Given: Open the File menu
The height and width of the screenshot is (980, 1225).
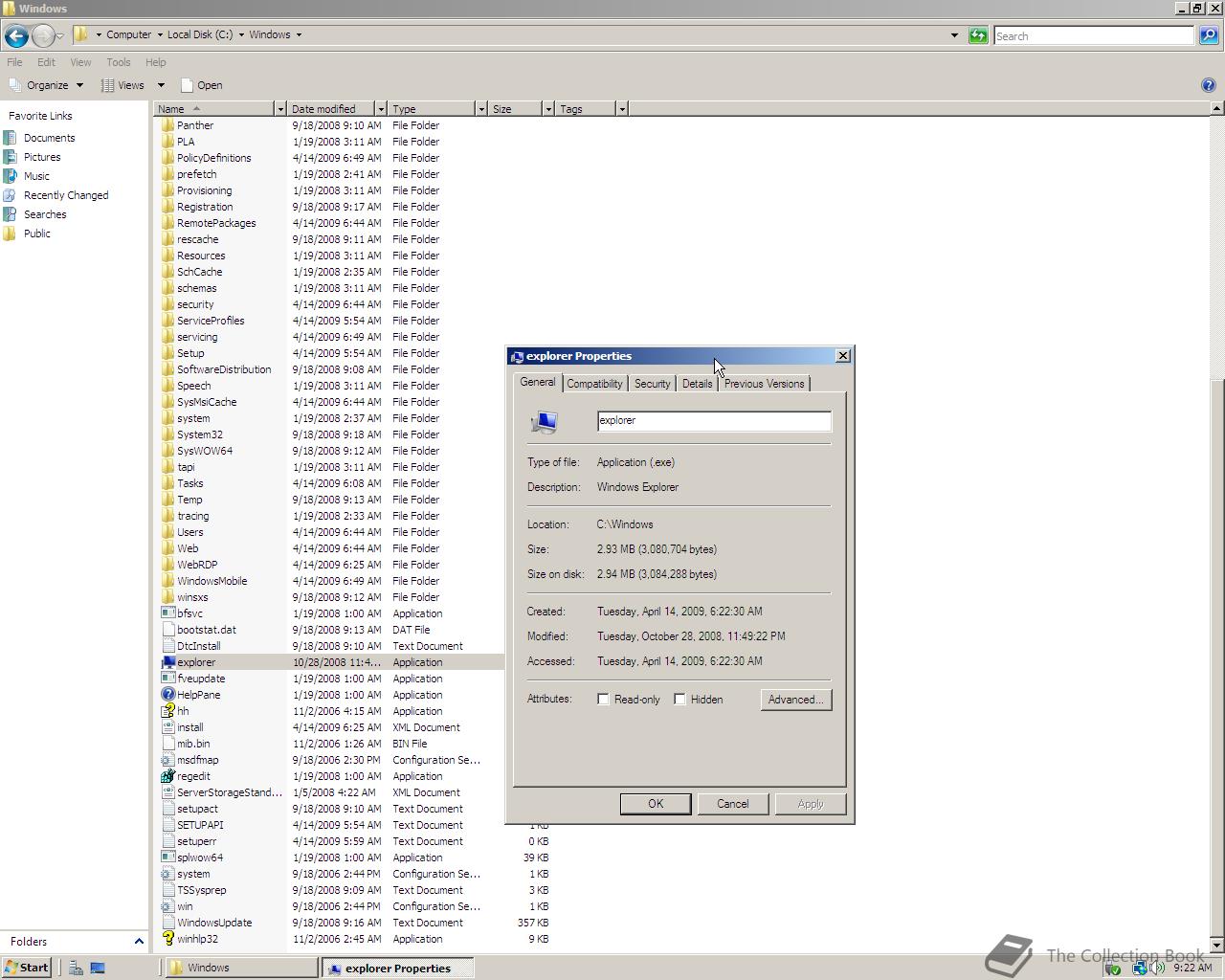Looking at the screenshot, I should point(14,62).
